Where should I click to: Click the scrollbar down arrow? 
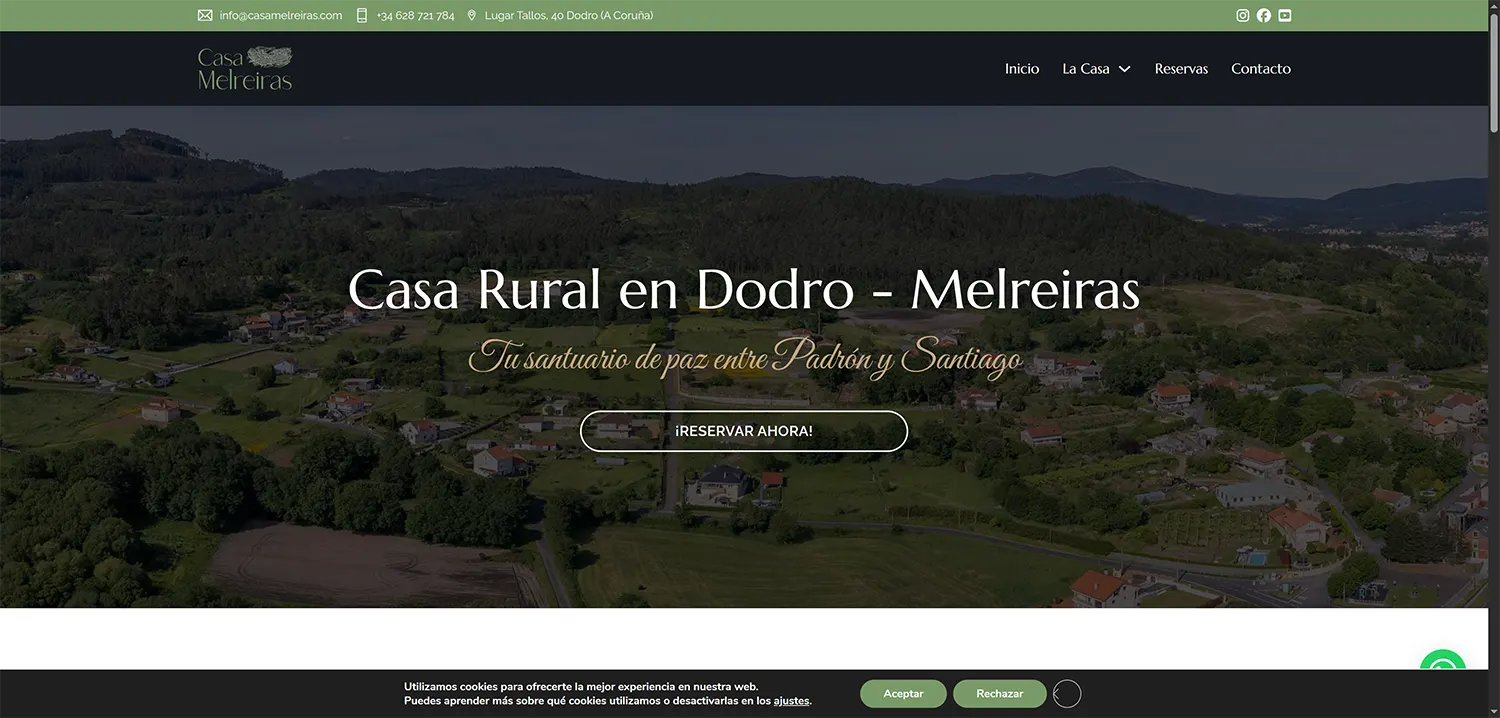click(x=1493, y=709)
